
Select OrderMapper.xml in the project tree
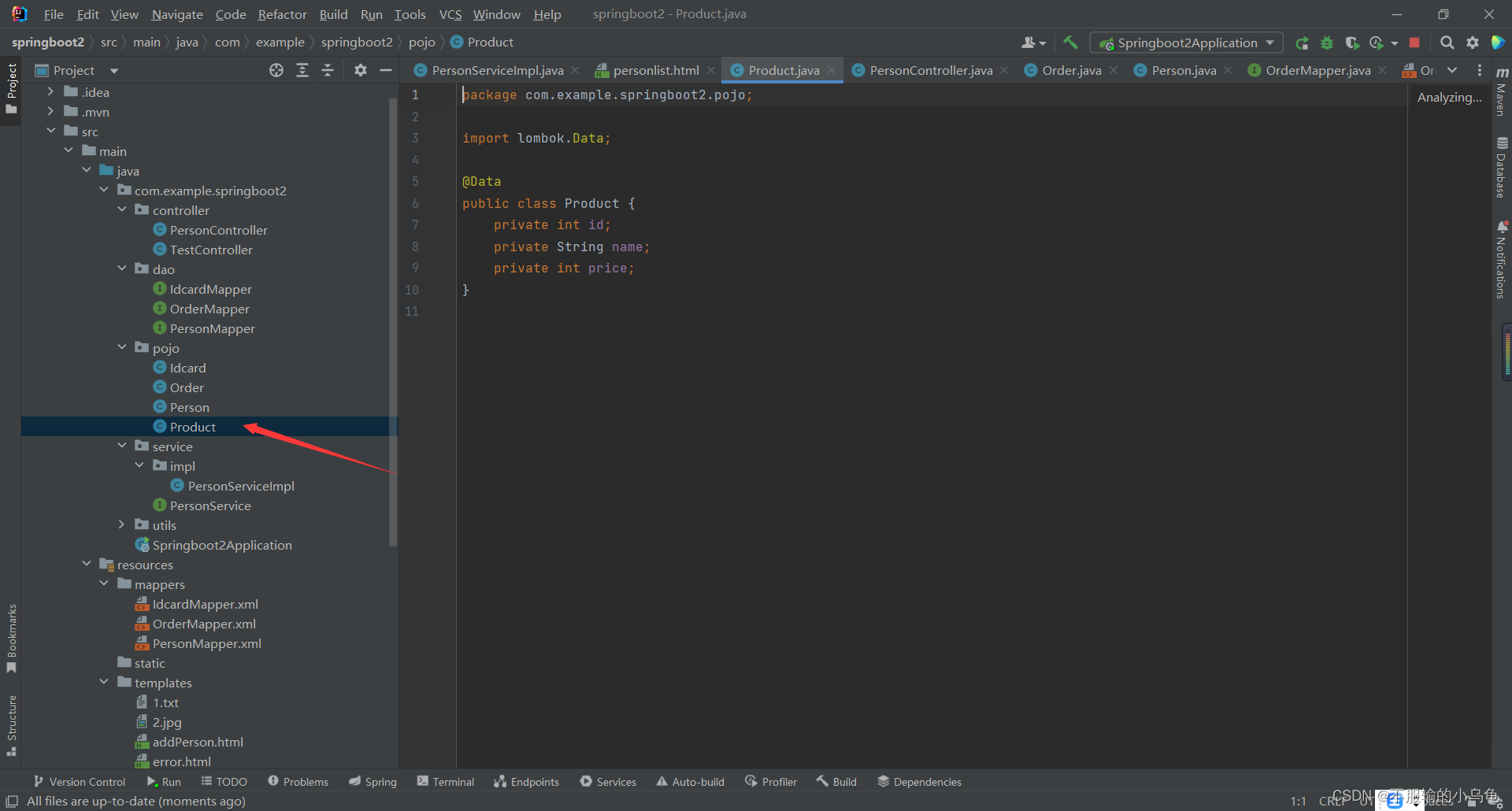[204, 624]
